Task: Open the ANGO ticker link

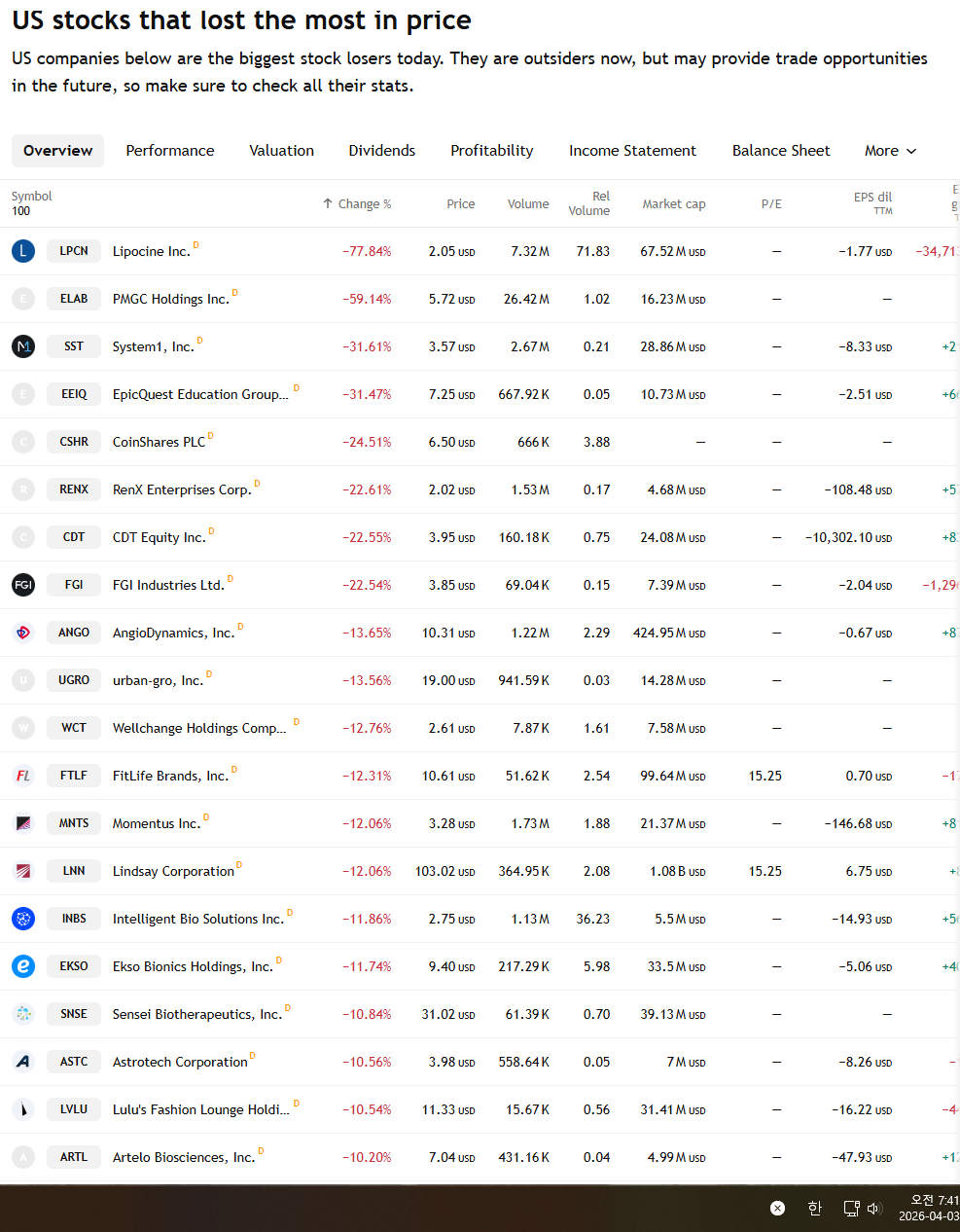Action: [x=74, y=633]
